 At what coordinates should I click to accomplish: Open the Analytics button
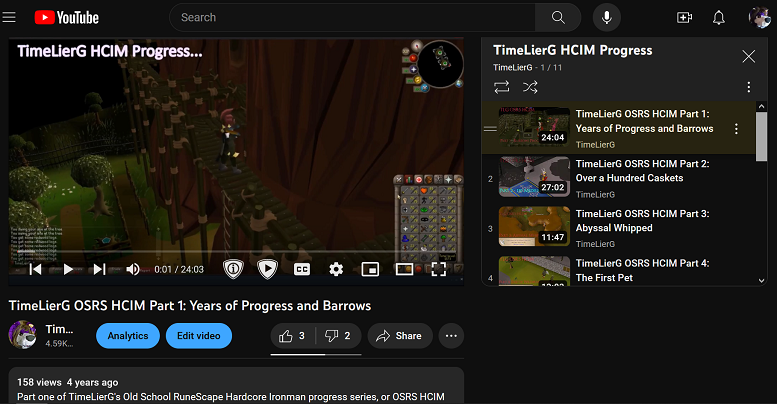128,336
